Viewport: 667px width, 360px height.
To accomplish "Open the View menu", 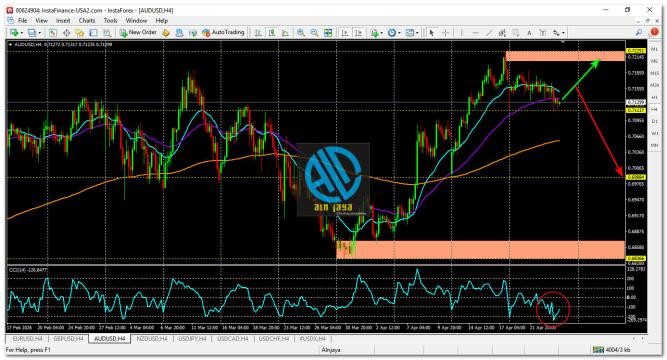I will click(41, 20).
